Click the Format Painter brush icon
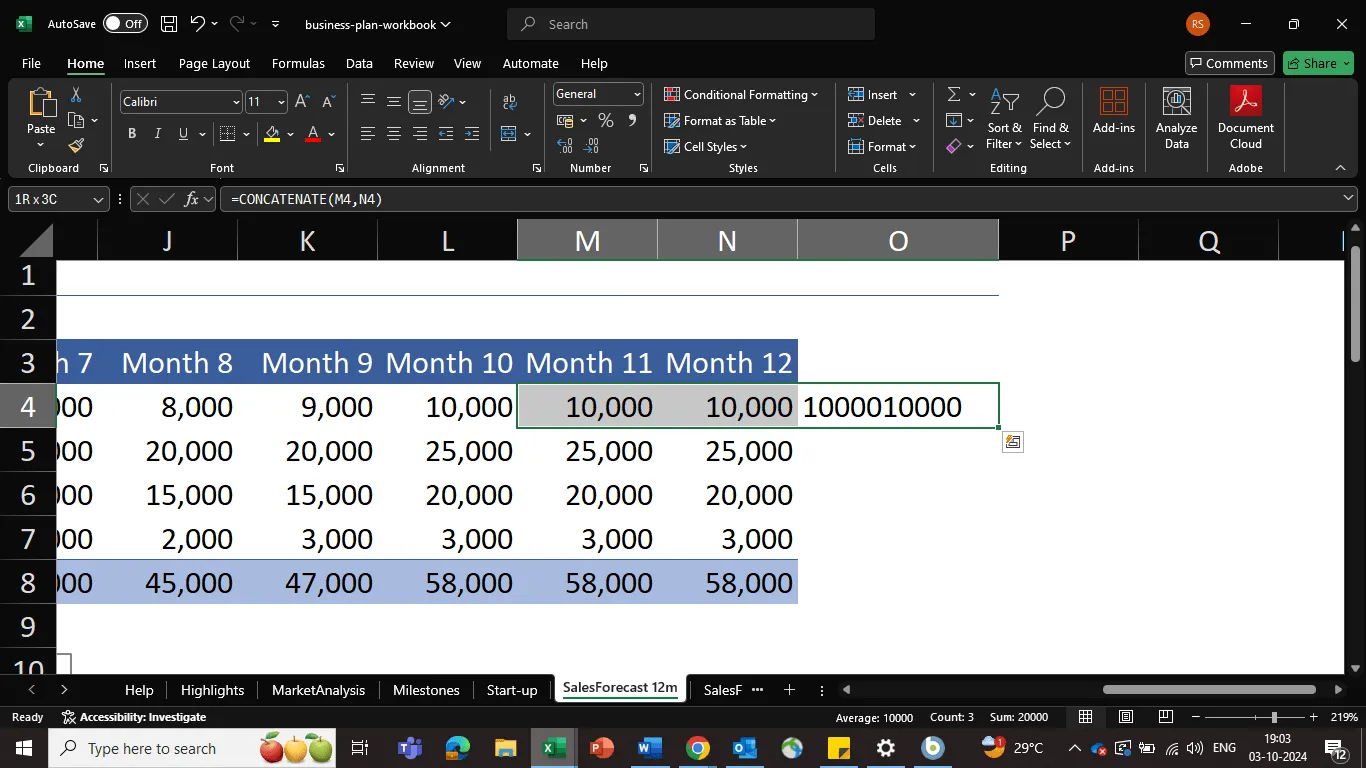The width and height of the screenshot is (1366, 768). tap(76, 145)
